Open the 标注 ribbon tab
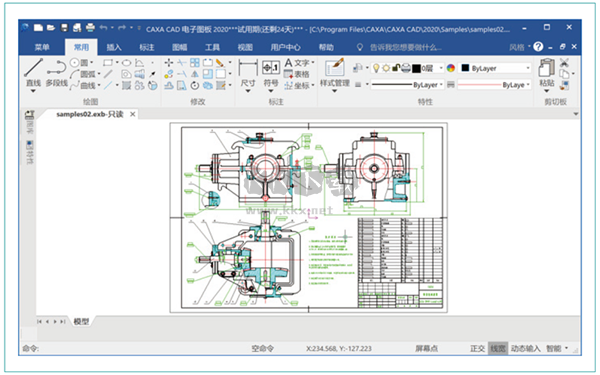 [147, 47]
